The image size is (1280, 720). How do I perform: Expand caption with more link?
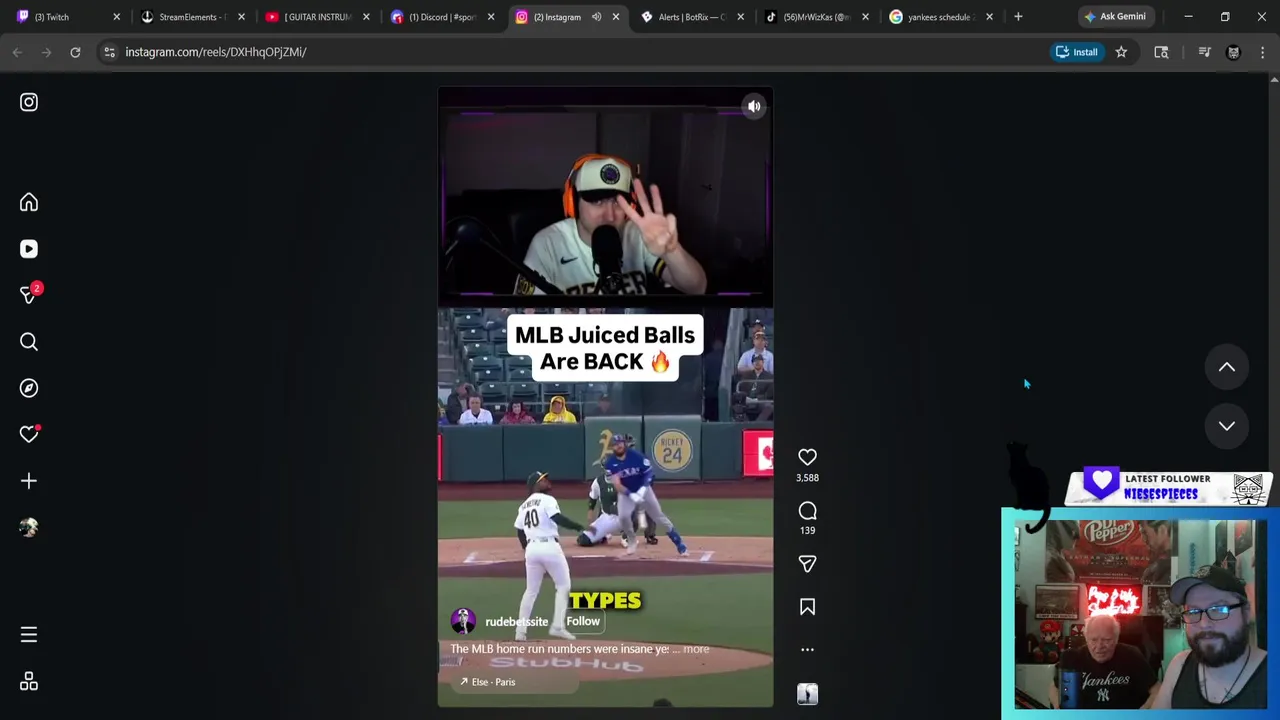696,649
